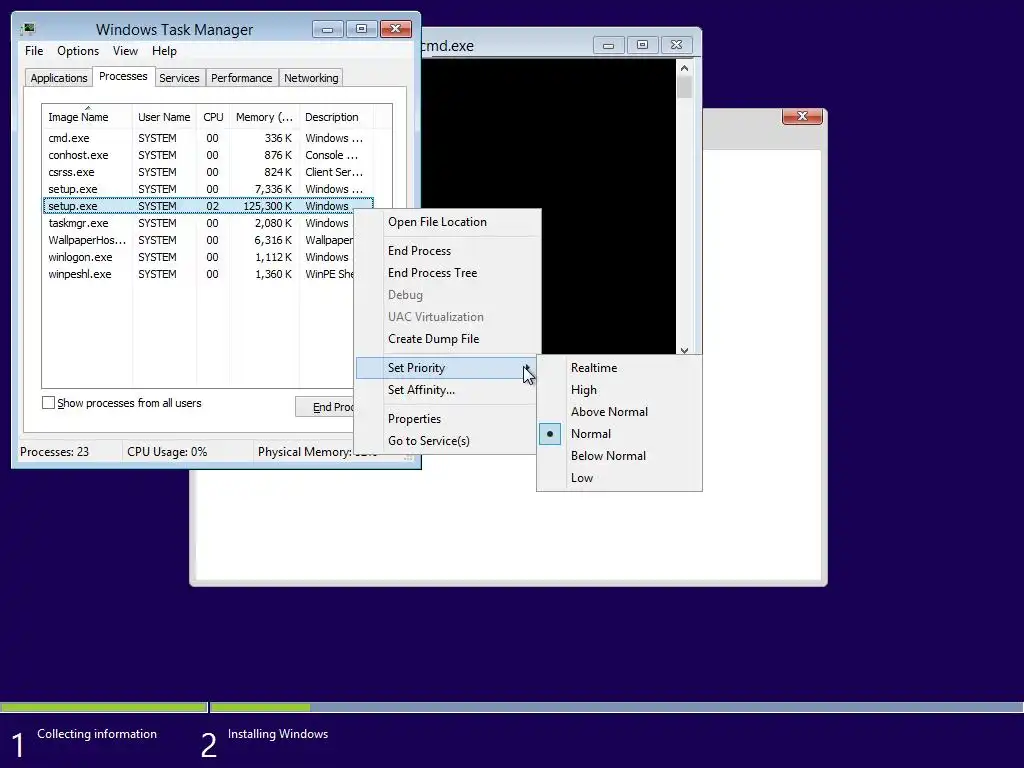Select the winlogon.exe process row

point(199,257)
